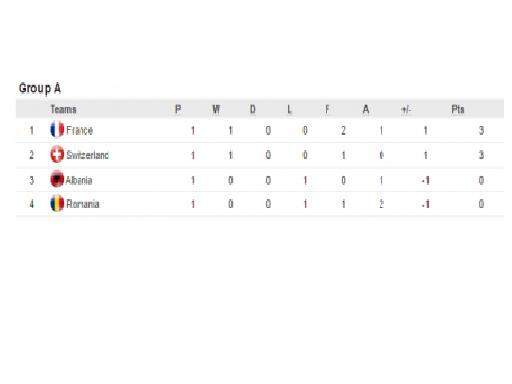
Task: Click the Switzerland flag icon
Action: (x=57, y=155)
